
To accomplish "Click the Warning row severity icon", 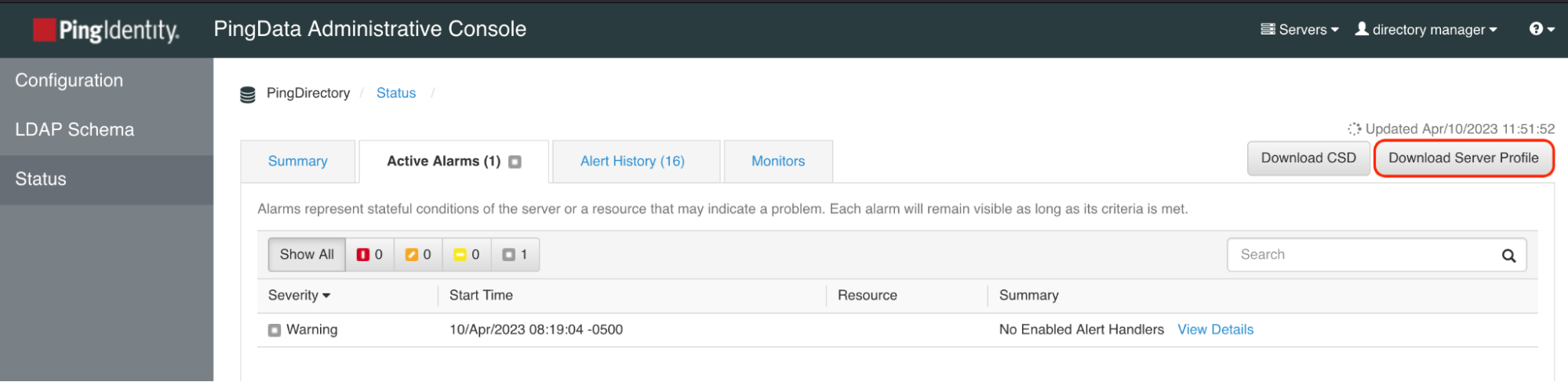I will (x=275, y=330).
